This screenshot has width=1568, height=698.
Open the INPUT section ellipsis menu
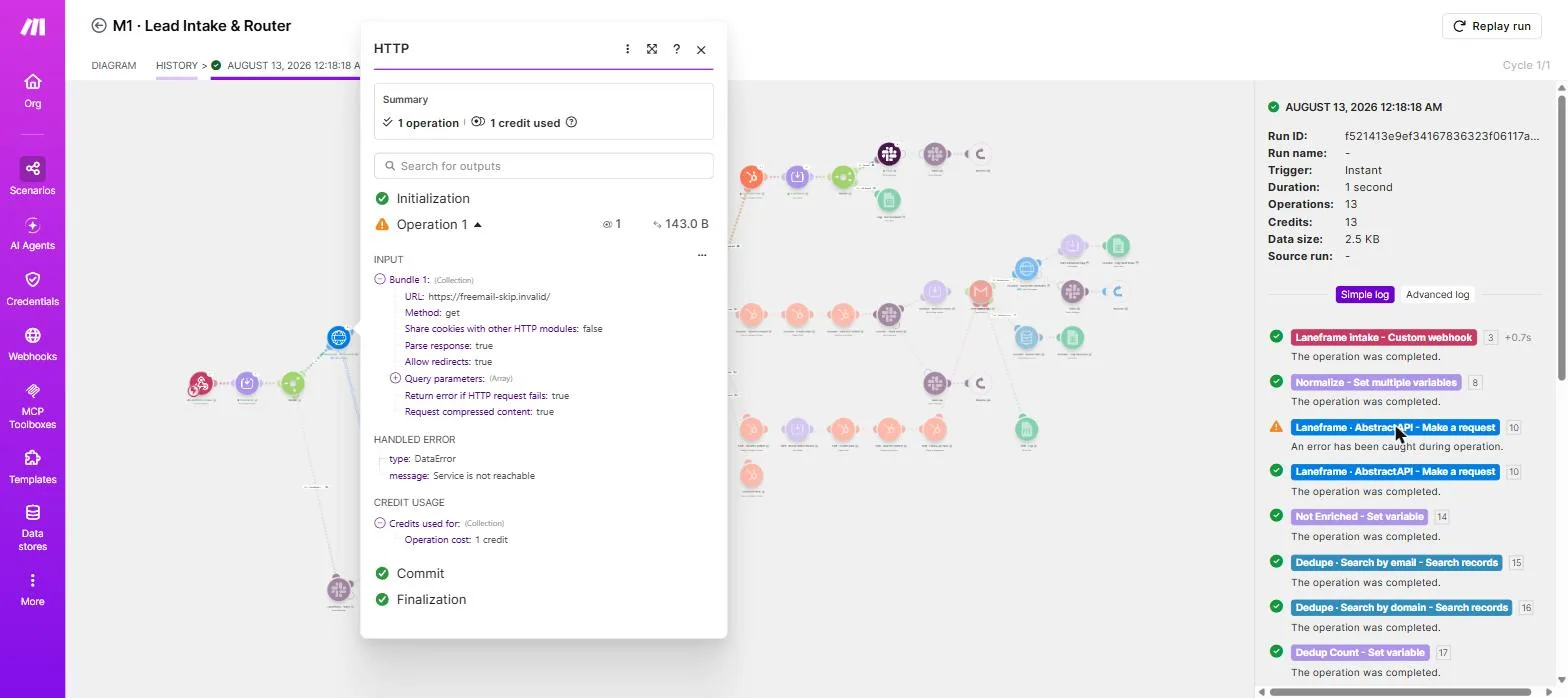[702, 255]
